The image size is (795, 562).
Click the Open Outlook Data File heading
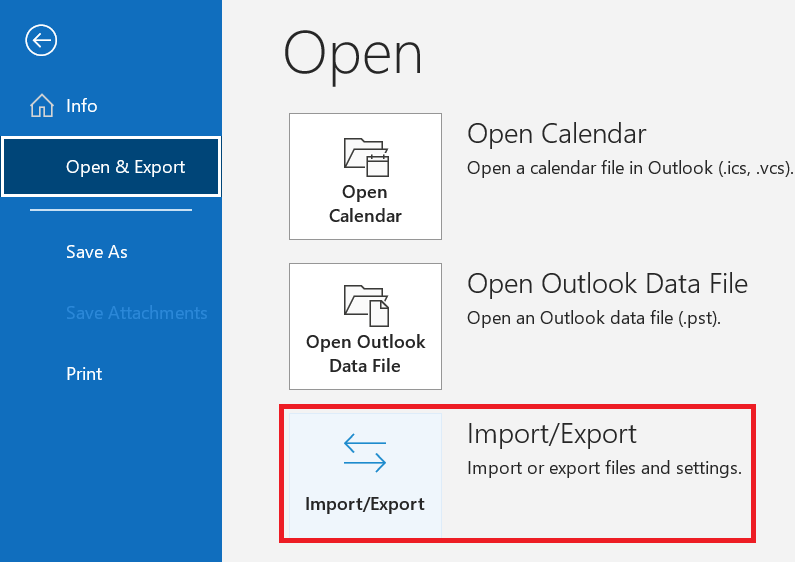click(x=607, y=284)
